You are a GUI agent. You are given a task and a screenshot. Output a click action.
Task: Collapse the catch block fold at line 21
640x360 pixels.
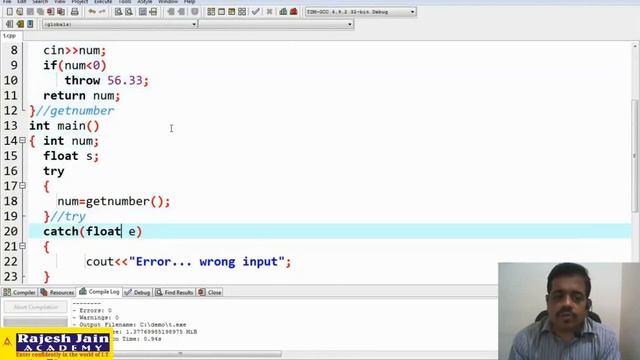tap(22, 246)
